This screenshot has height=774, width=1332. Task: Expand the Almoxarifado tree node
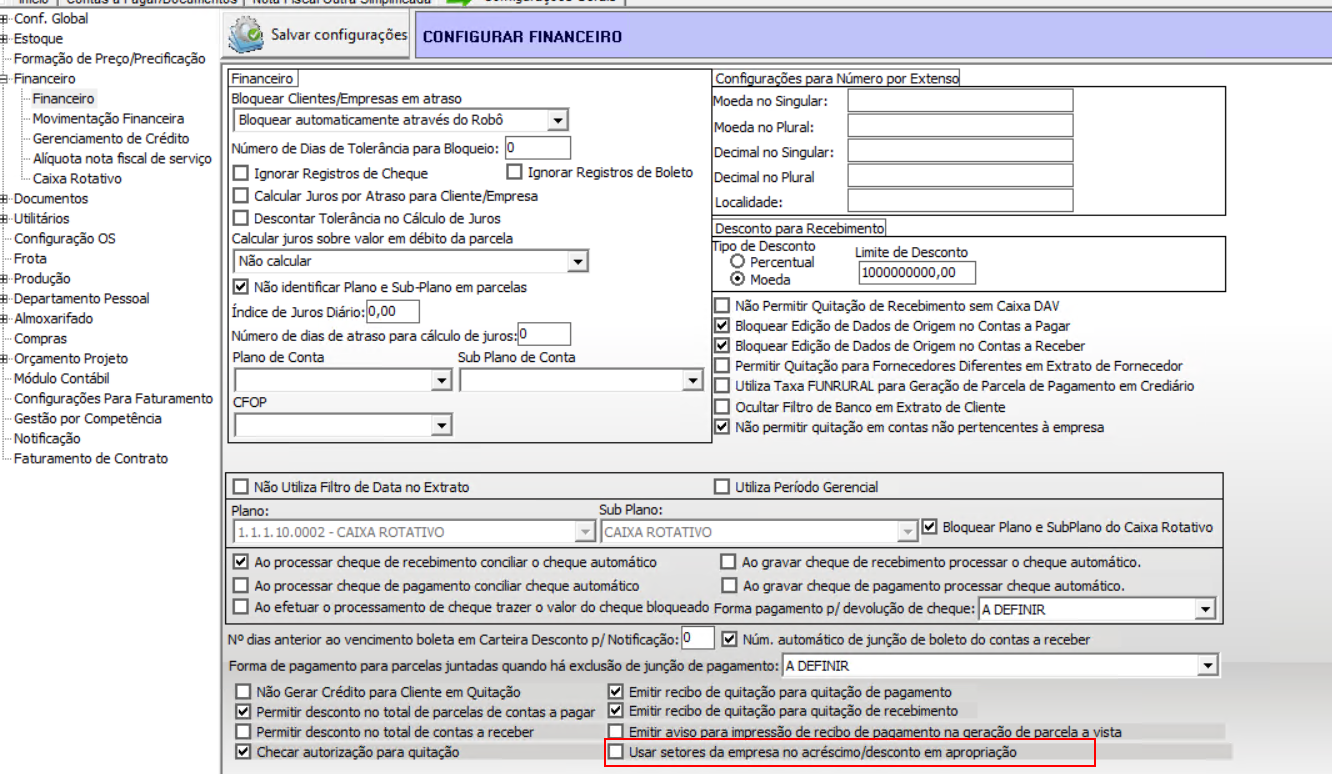coord(5,319)
